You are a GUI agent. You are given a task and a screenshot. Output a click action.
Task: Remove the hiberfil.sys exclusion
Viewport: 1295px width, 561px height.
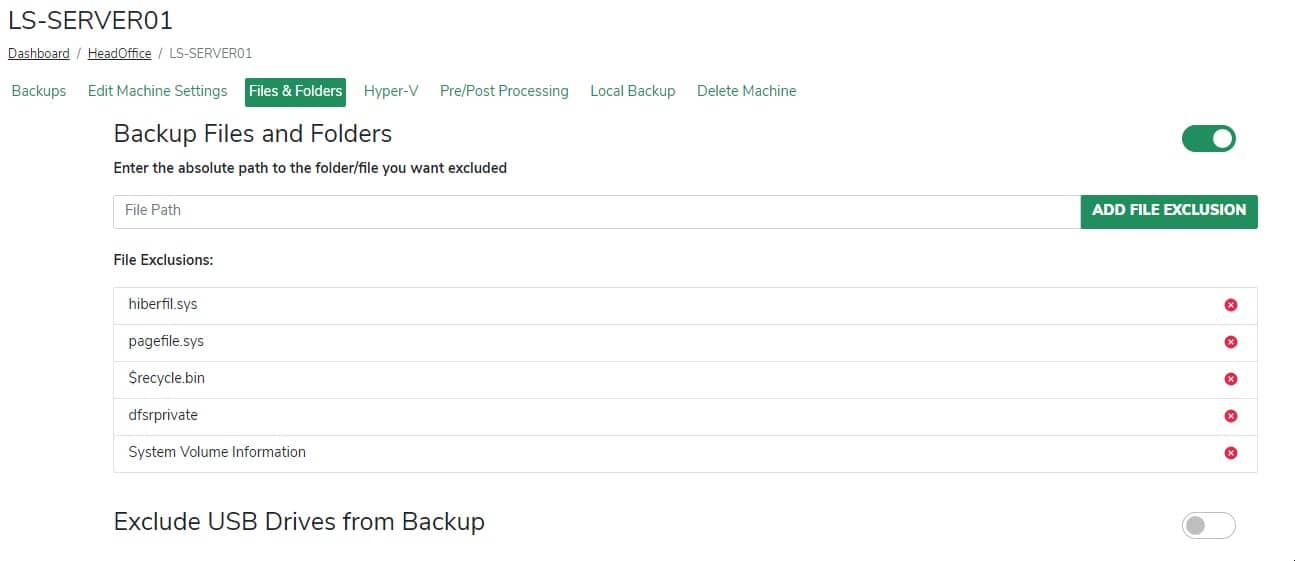click(1231, 305)
